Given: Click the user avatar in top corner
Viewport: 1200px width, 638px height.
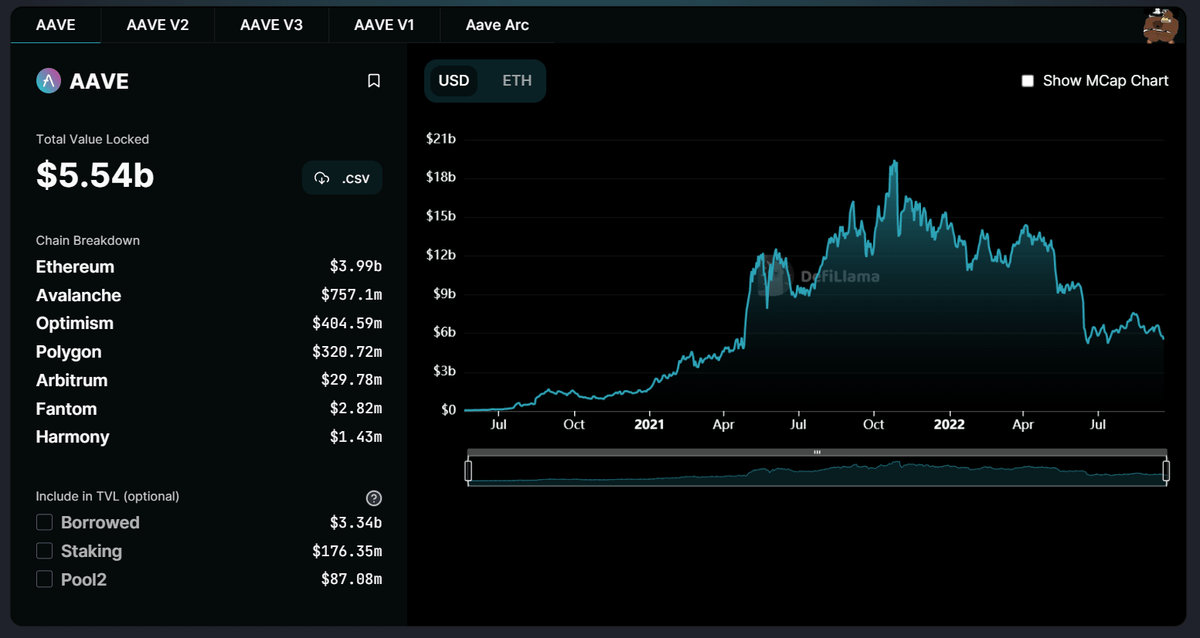Looking at the screenshot, I should coord(1160,25).
